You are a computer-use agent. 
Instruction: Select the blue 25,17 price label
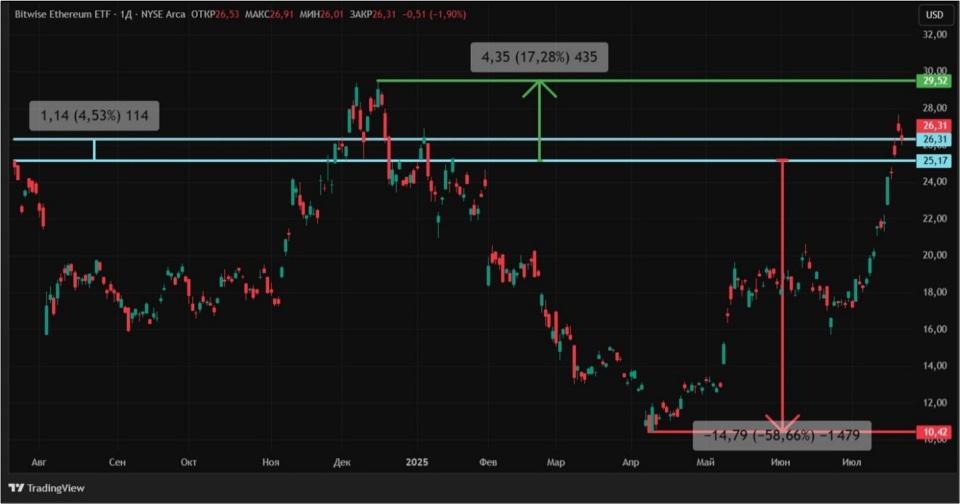[934, 161]
